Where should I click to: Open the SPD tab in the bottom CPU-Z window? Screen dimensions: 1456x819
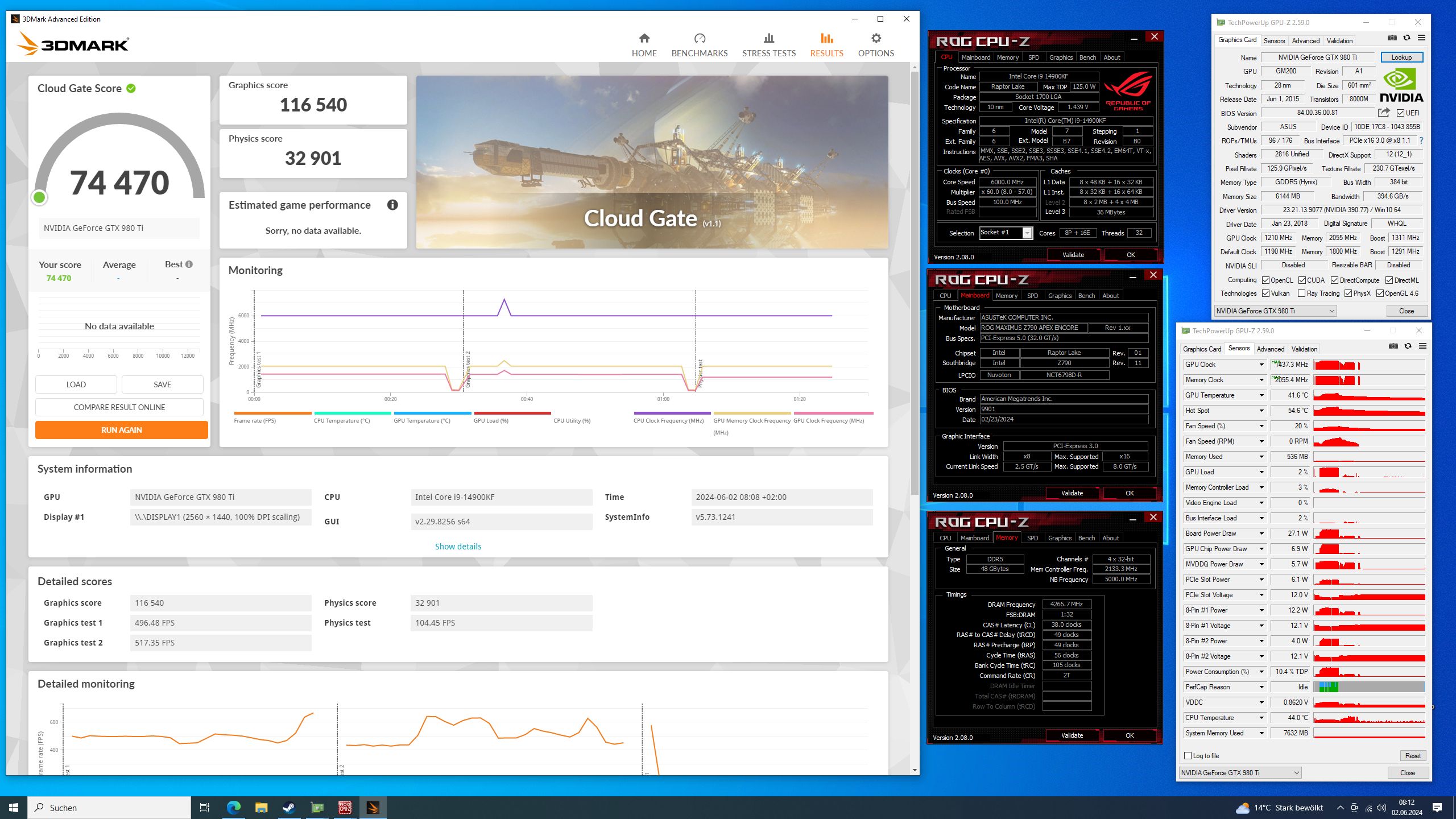click(1032, 538)
